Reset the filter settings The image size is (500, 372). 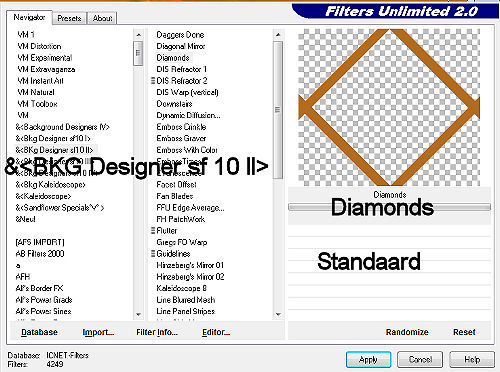click(x=464, y=332)
